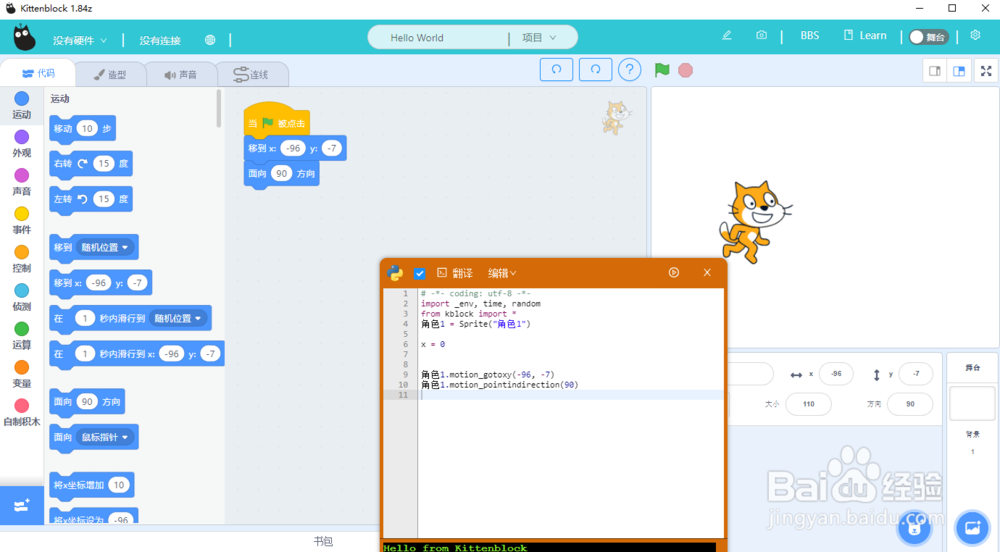Click the 大小 size field showing 110
The image size is (1000, 552).
[809, 404]
